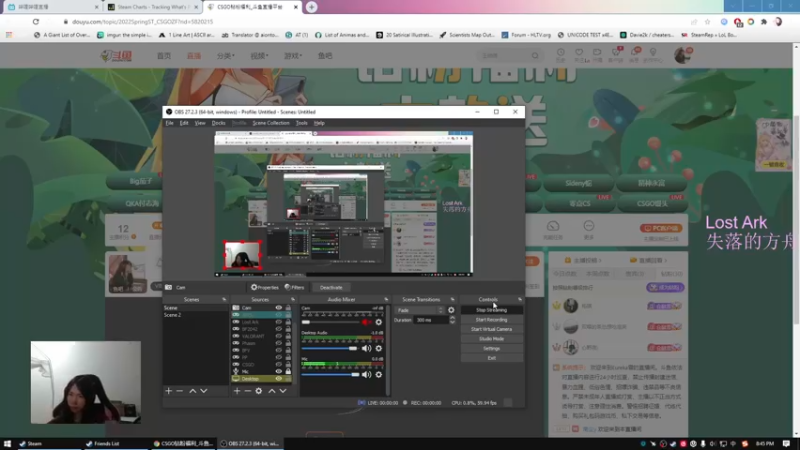Open Cam audio settings gear in mixer
The height and width of the screenshot is (450, 800).
point(379,322)
